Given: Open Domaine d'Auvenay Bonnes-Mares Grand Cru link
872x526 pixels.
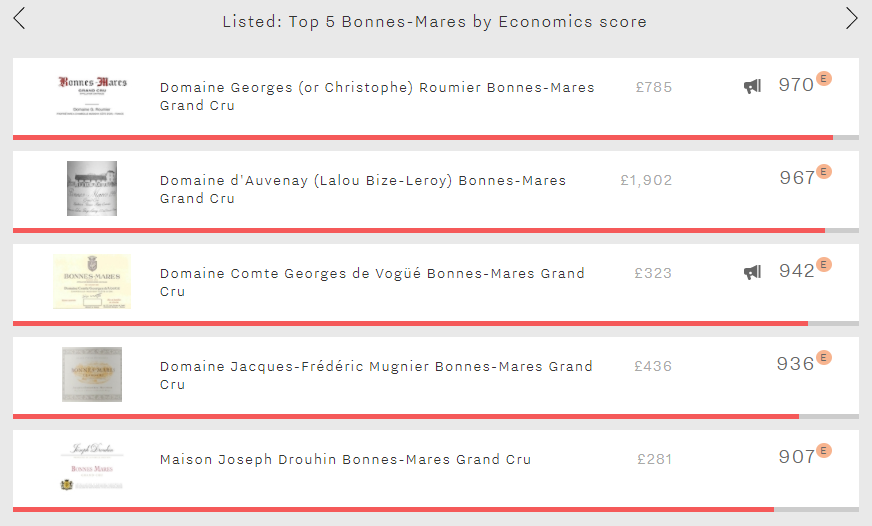Looking at the screenshot, I should (363, 189).
